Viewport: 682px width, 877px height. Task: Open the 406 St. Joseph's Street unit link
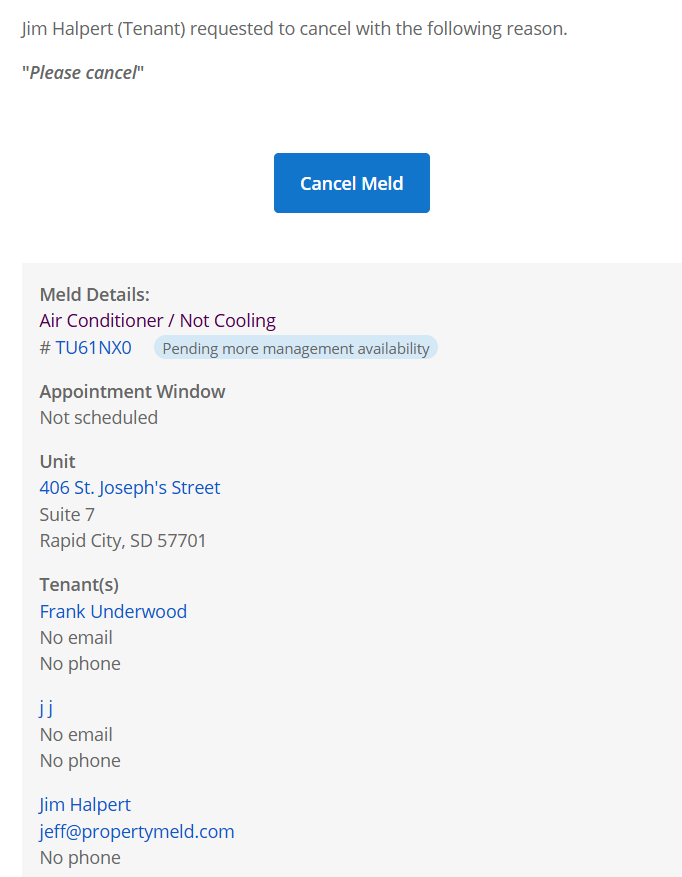pyautogui.click(x=130, y=488)
